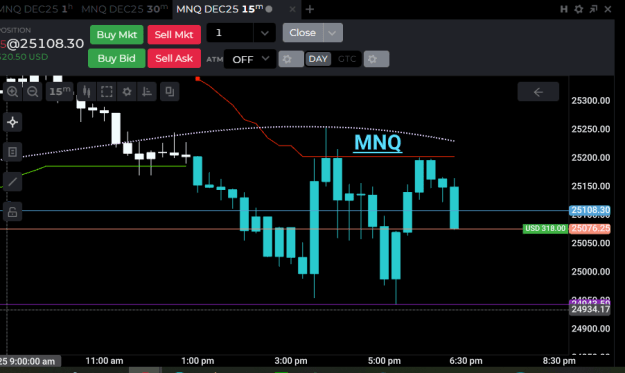Switch to MNQ DEC25 30m tab
The width and height of the screenshot is (625, 373).
point(125,9)
